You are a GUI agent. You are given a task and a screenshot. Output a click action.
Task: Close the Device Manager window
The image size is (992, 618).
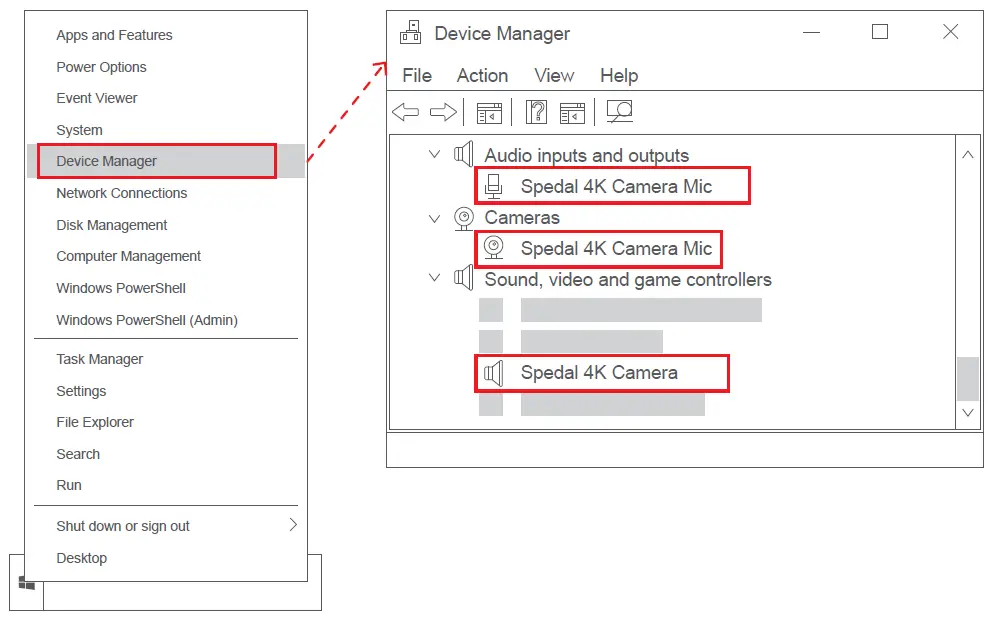(x=950, y=32)
